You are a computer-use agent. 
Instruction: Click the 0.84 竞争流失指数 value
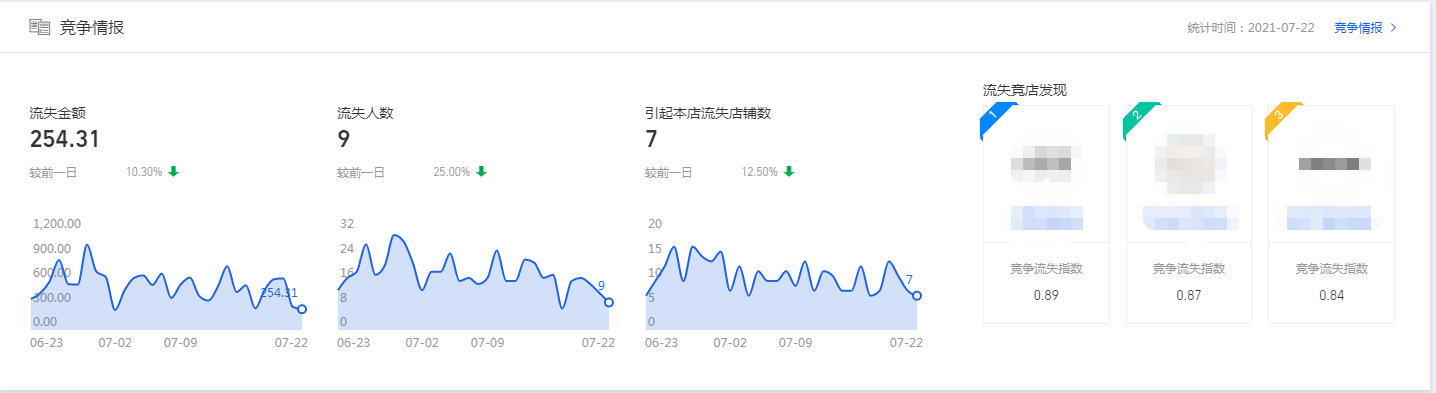pos(1331,295)
